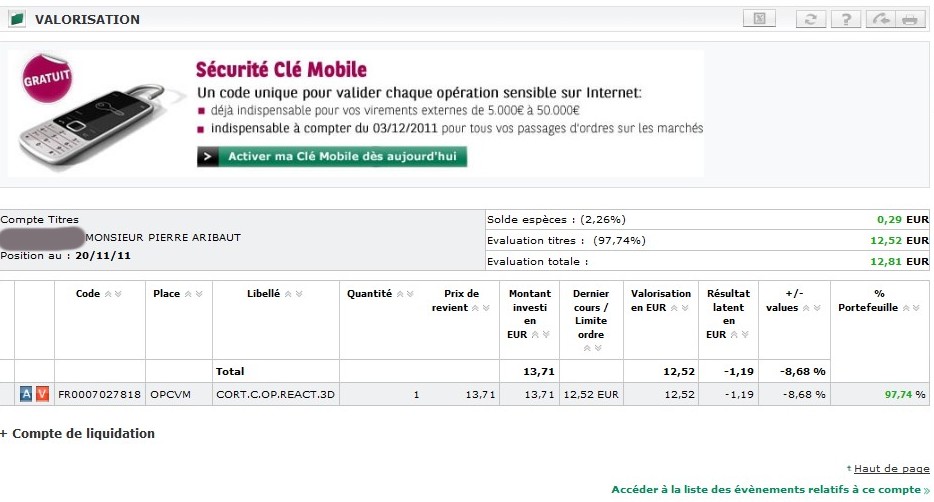Export the valuation to Excel

pyautogui.click(x=759, y=18)
